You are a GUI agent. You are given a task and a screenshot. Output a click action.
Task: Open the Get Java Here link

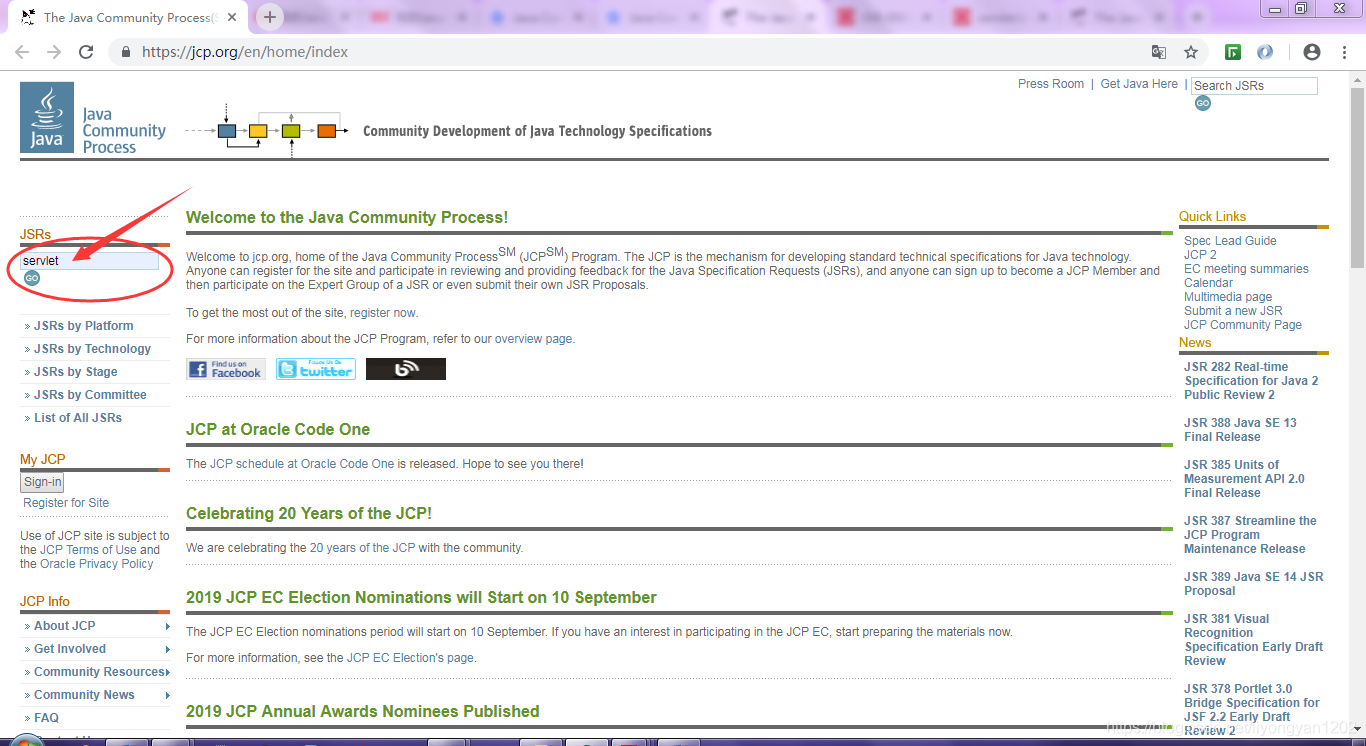pyautogui.click(x=1139, y=84)
